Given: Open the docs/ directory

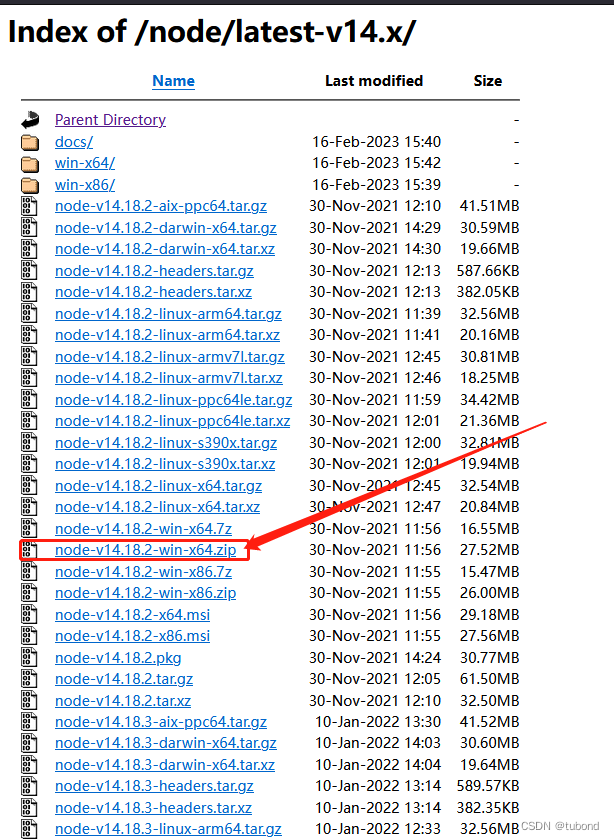Looking at the screenshot, I should (74, 142).
